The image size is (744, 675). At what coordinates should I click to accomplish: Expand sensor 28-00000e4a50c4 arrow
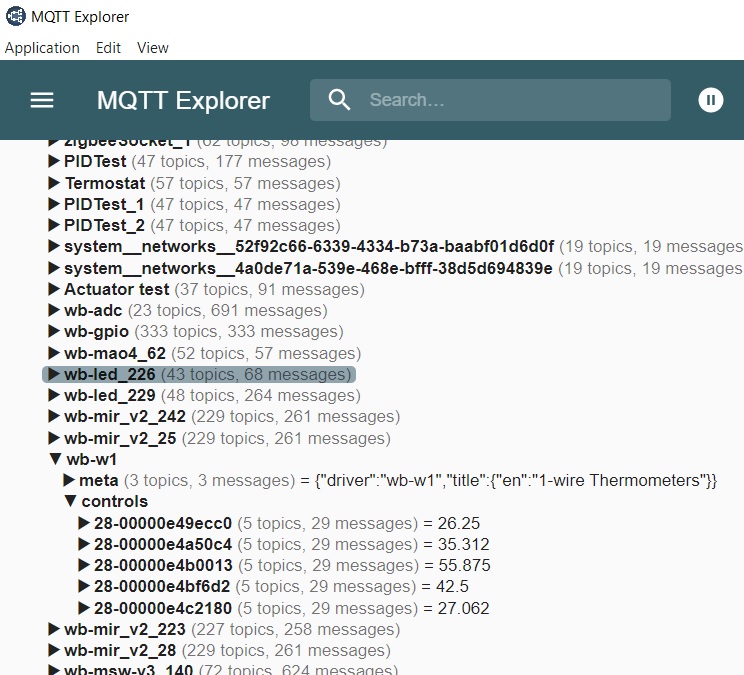84,544
